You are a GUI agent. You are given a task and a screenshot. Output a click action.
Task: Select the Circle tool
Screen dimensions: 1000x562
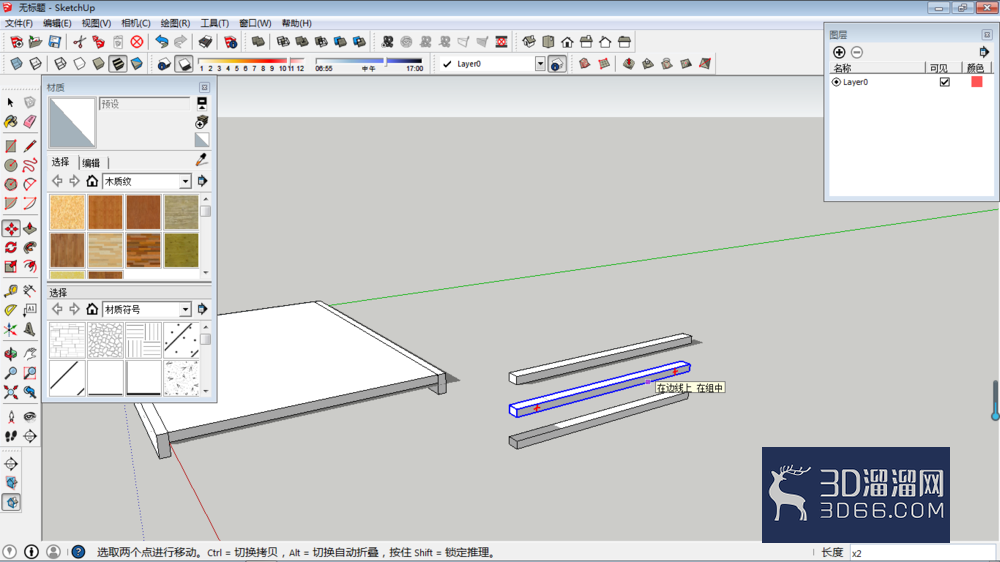11,165
